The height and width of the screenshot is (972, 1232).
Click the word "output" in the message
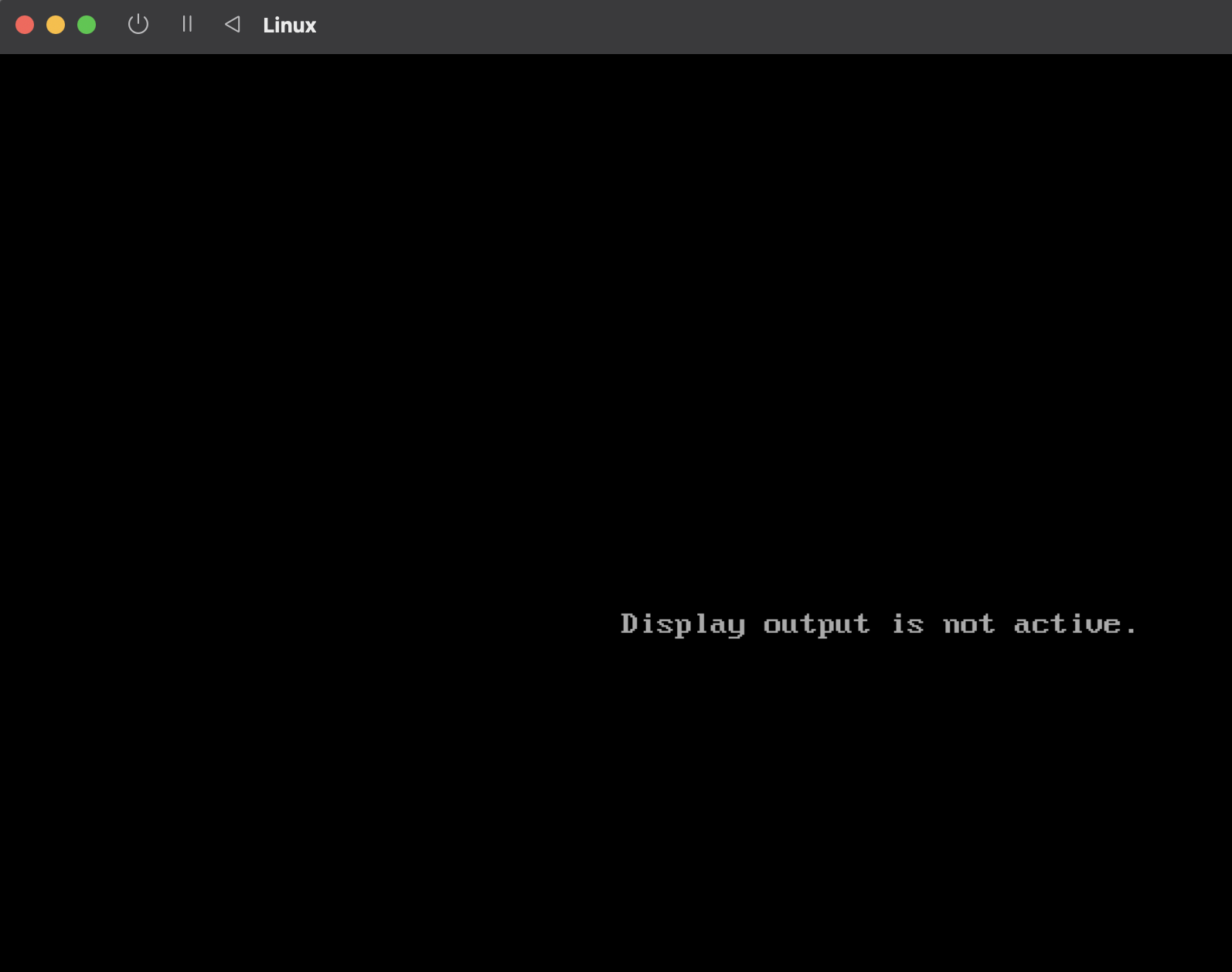[816, 624]
